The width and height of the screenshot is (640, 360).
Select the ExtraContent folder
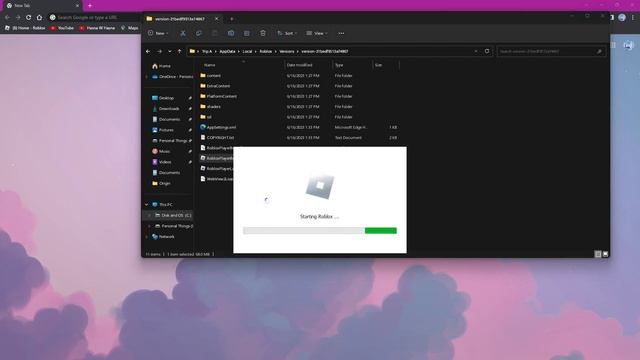[x=218, y=86]
